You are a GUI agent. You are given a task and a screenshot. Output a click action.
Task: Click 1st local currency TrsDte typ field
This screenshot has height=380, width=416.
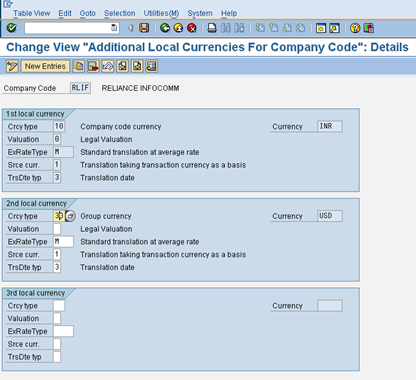click(x=57, y=177)
